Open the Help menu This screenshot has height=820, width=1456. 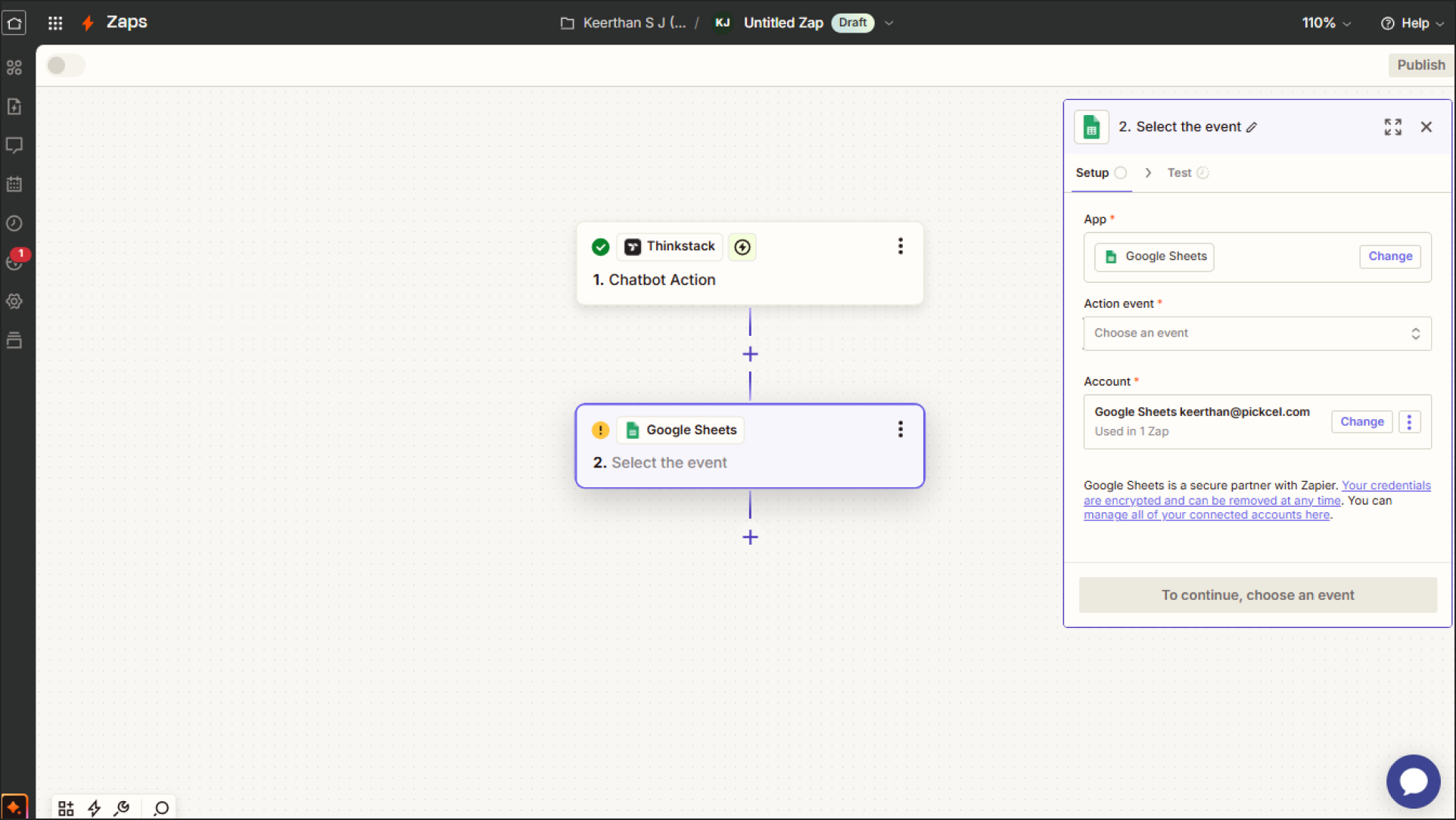1412,23
